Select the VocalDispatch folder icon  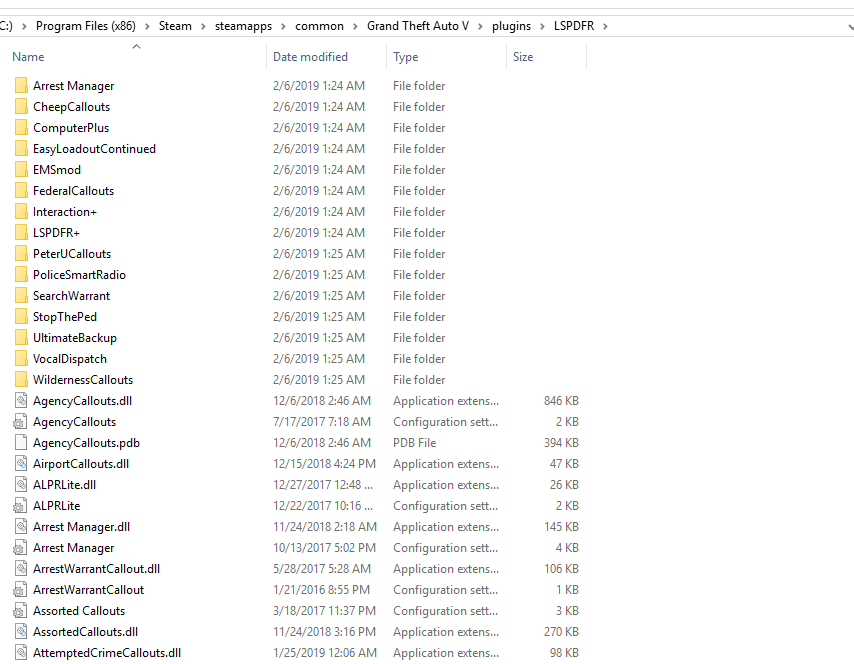pos(21,358)
